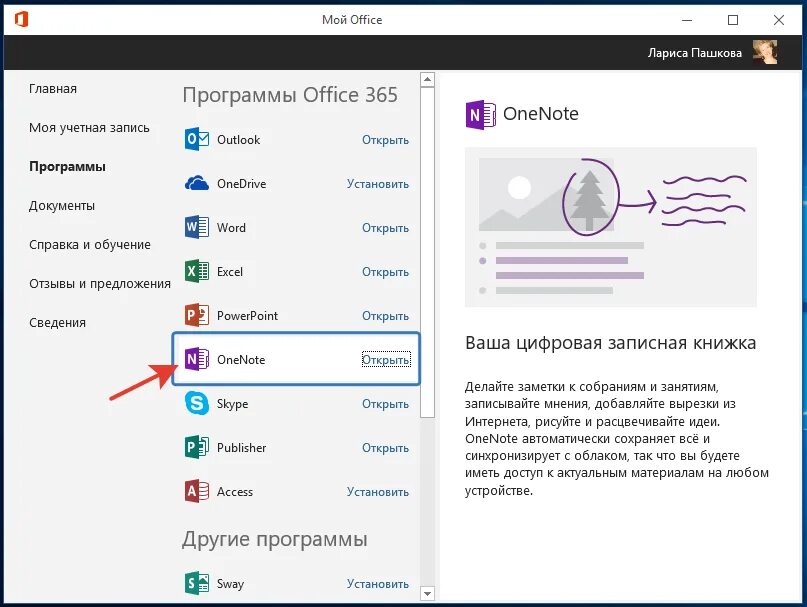The width and height of the screenshot is (807, 607).
Task: Click the Word app icon
Action: click(197, 227)
